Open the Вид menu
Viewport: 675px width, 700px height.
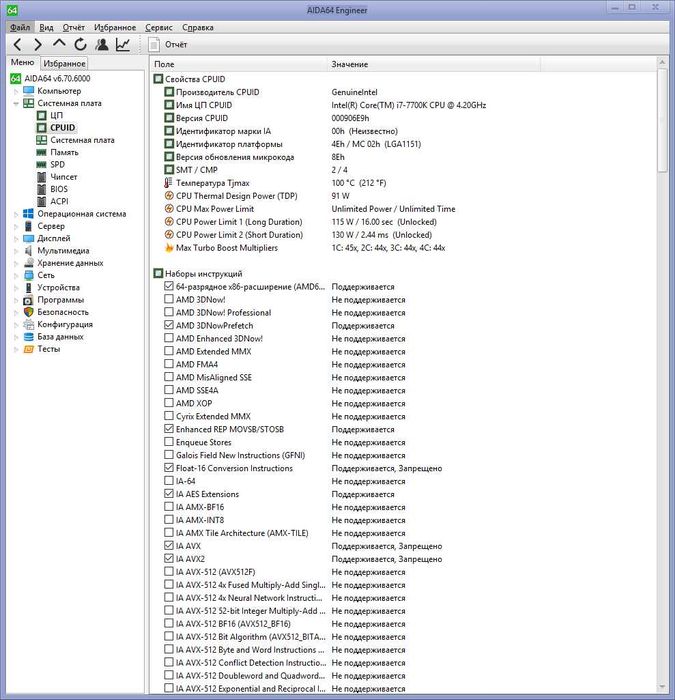coord(46,27)
